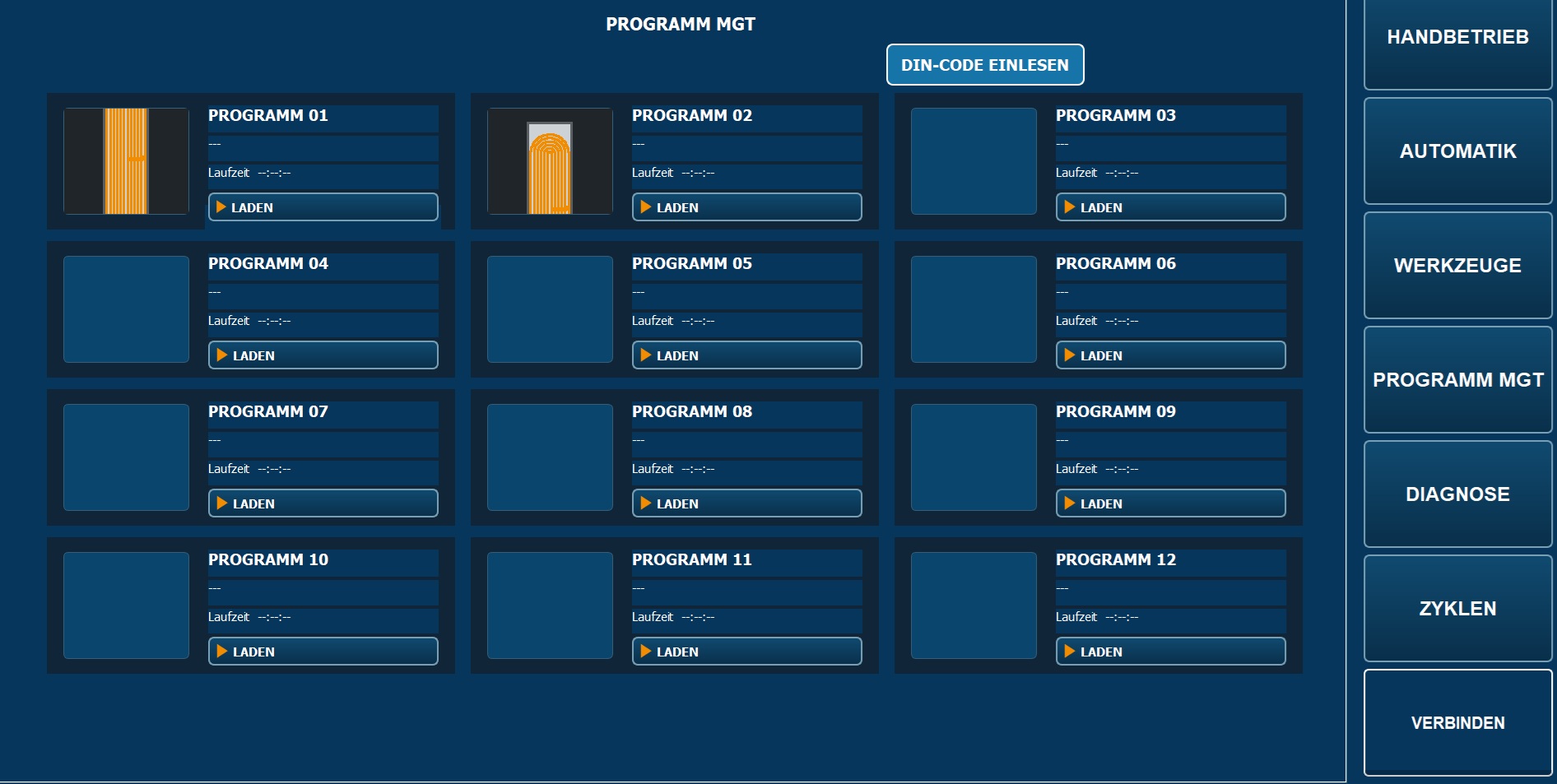1557x784 pixels.
Task: Click the VERBINDEN button
Action: [x=1457, y=723]
